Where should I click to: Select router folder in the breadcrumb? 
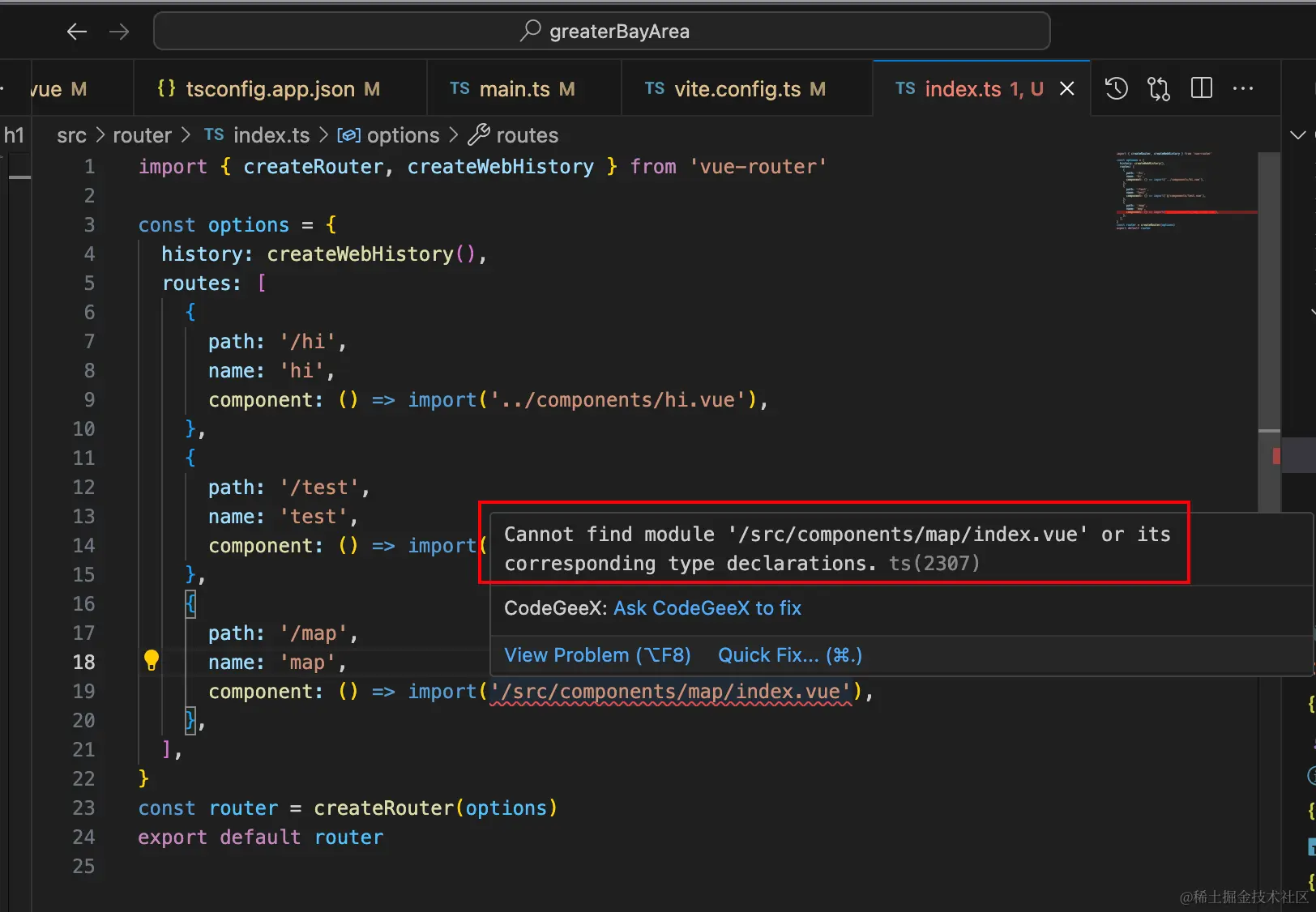[142, 135]
